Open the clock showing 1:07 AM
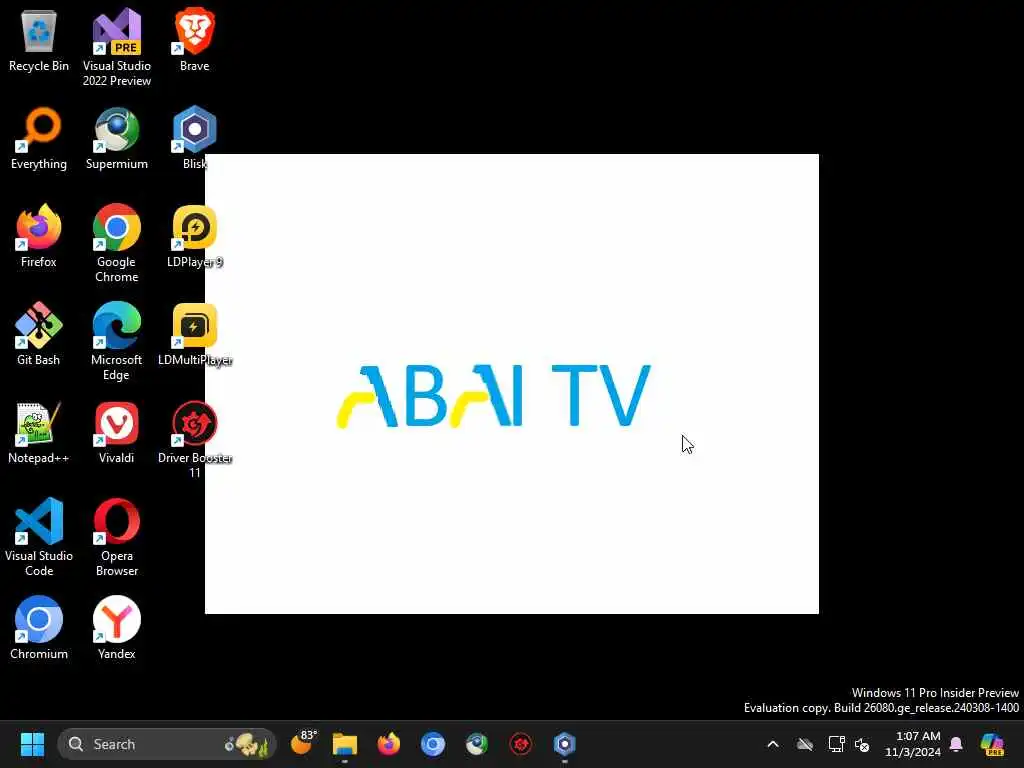This screenshot has height=768, width=1024. point(912,744)
